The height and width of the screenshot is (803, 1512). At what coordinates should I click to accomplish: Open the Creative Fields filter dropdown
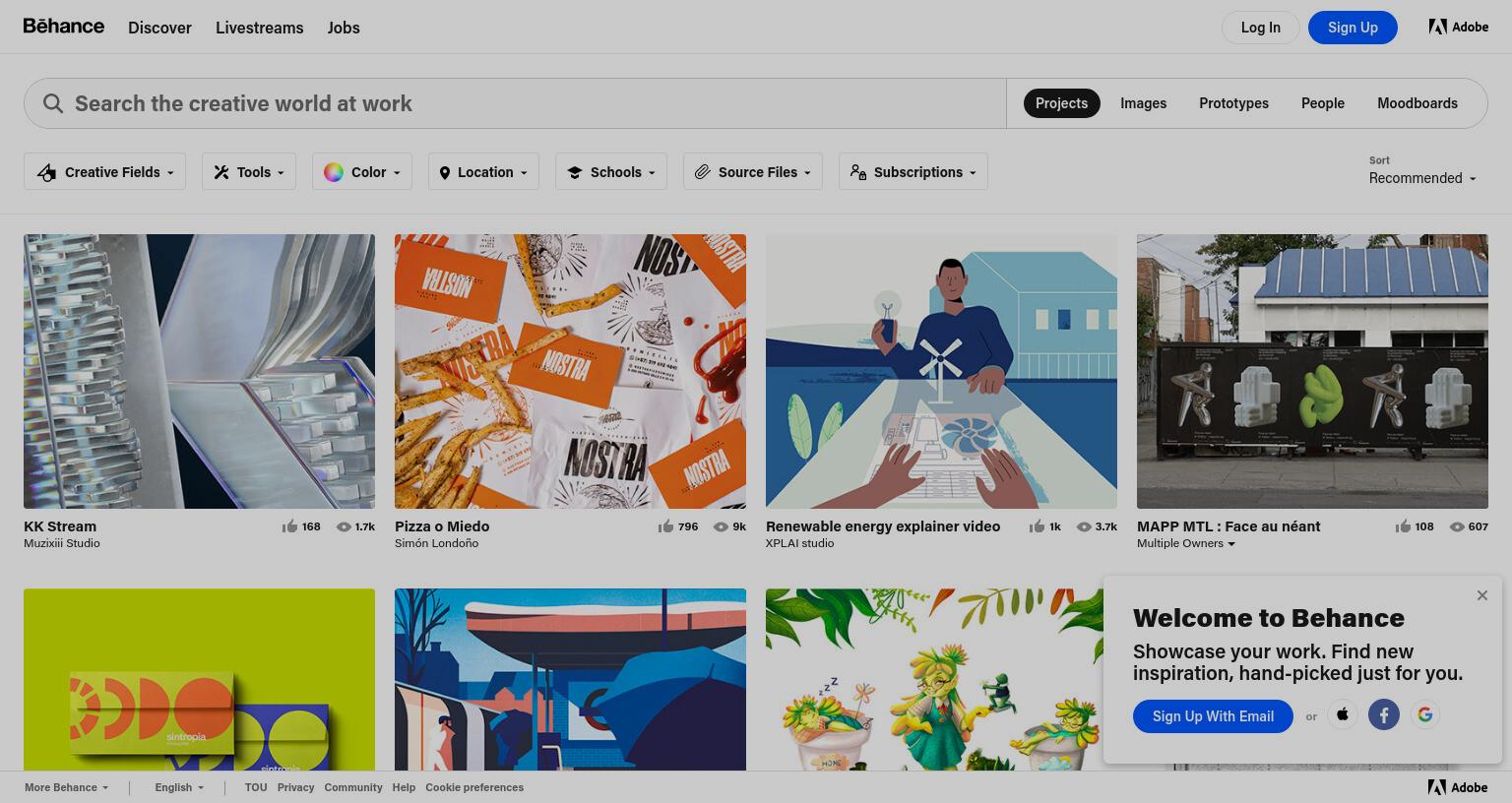pyautogui.click(x=104, y=171)
